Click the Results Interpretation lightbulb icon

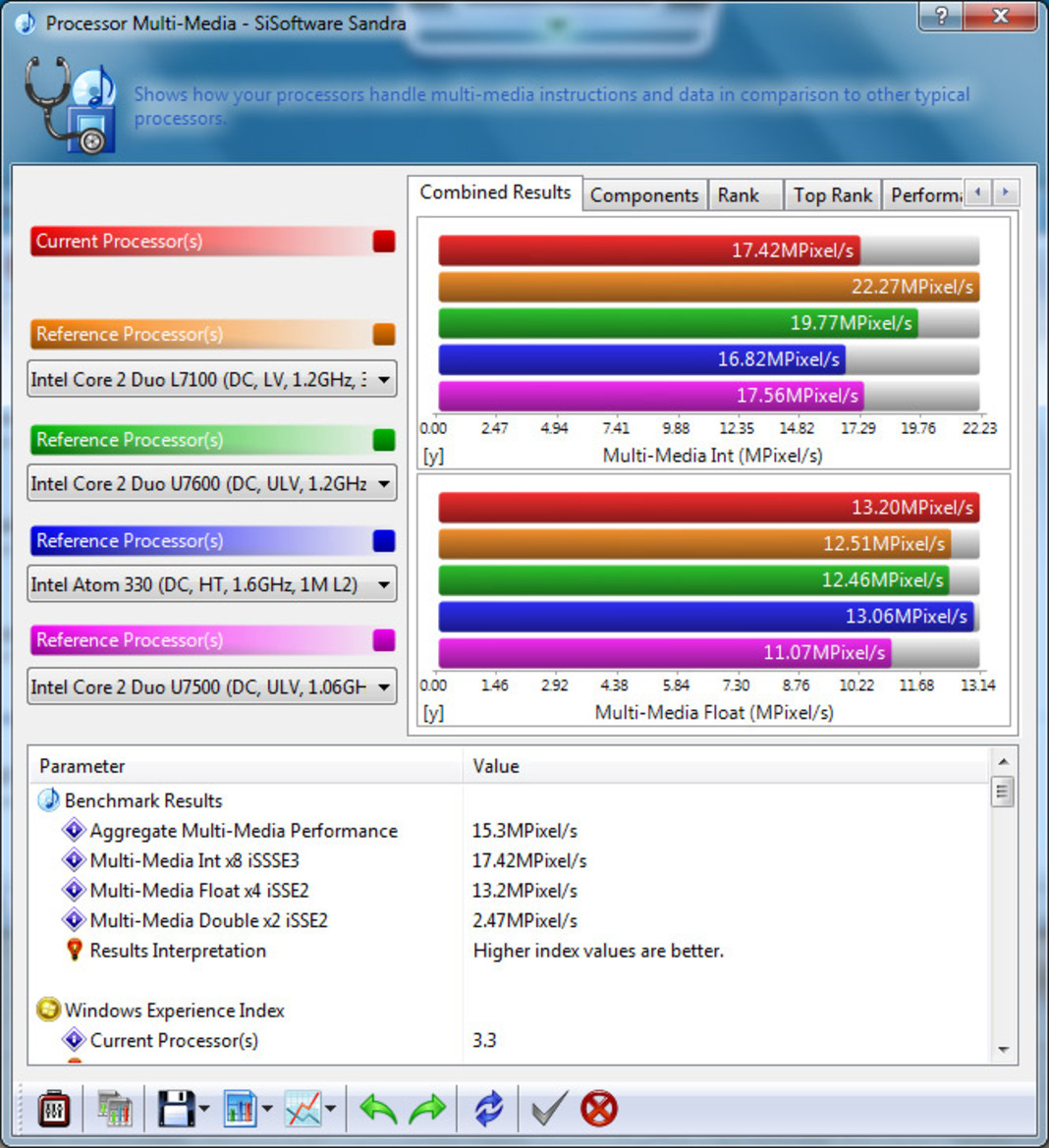pyautogui.click(x=74, y=950)
